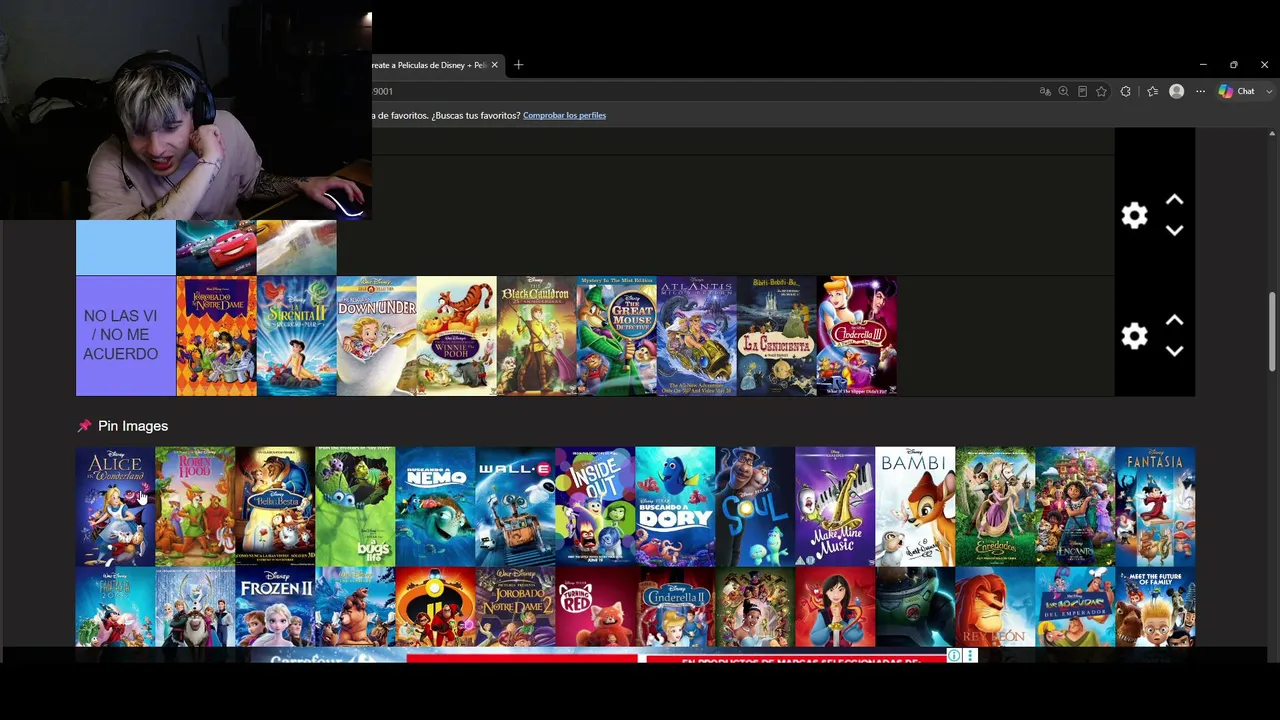The image size is (1280, 720).
Task: Pick the Buscando a Nemo poster
Action: [x=435, y=506]
